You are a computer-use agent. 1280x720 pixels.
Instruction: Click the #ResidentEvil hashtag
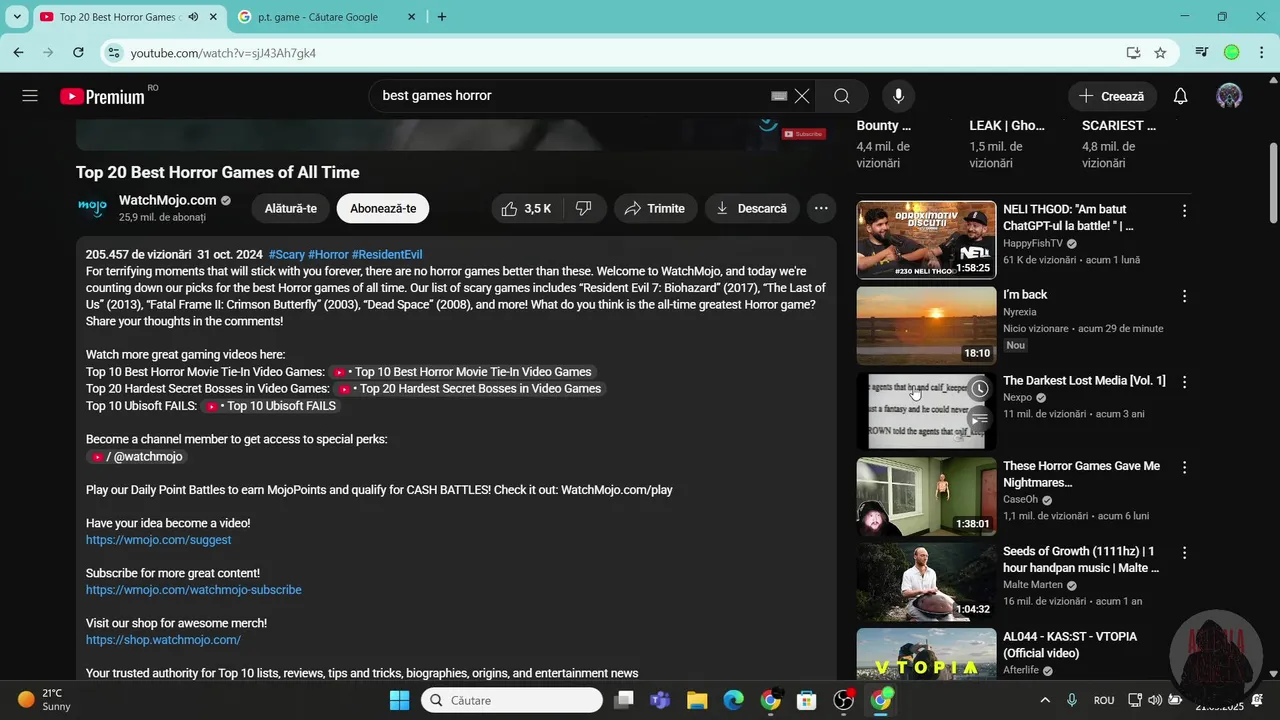(x=387, y=255)
